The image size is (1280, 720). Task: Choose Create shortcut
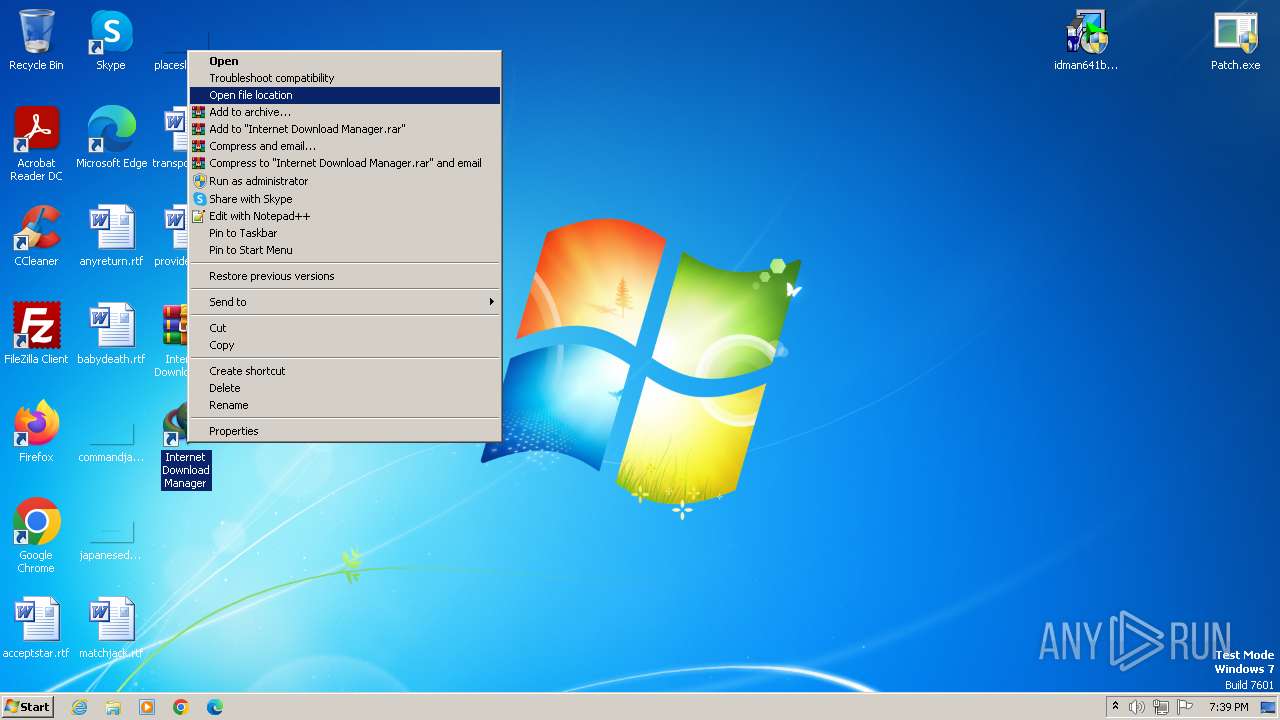pos(345,371)
